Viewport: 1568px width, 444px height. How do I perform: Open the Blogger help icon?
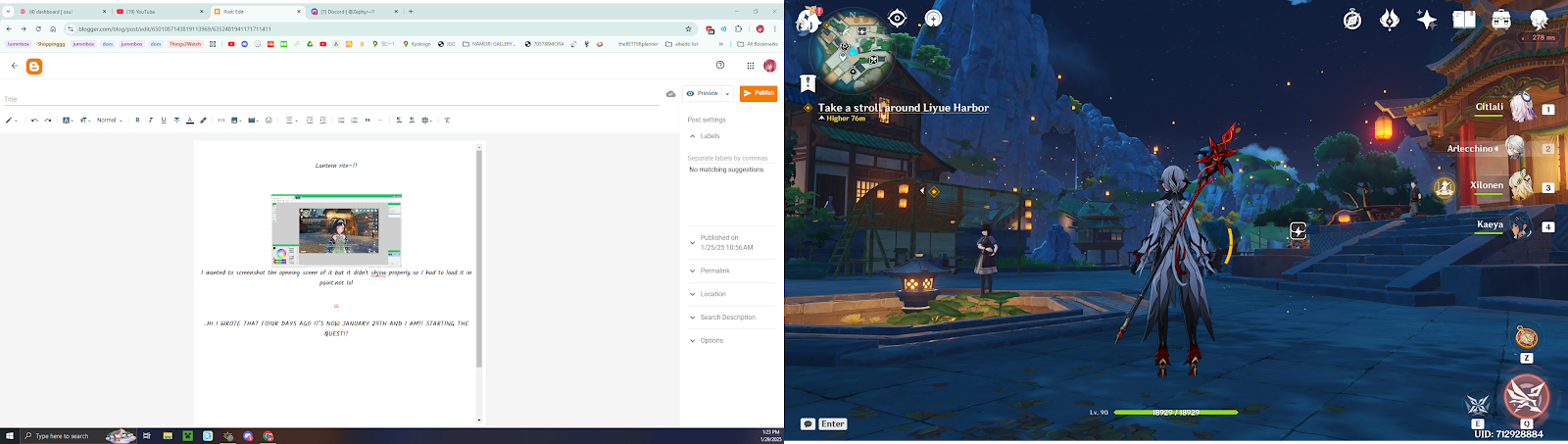tap(720, 66)
